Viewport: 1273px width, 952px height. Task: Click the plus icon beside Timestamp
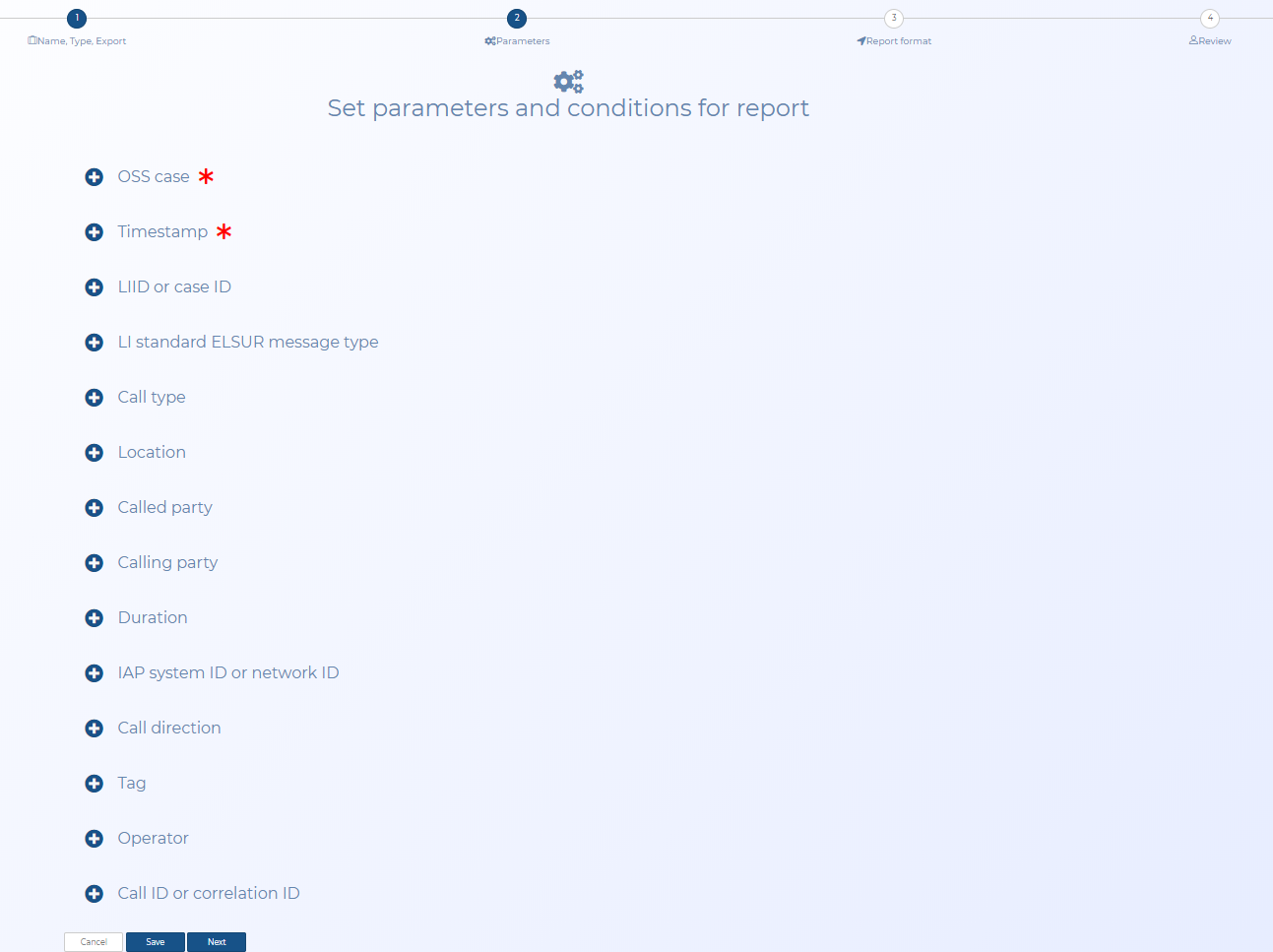pos(95,232)
